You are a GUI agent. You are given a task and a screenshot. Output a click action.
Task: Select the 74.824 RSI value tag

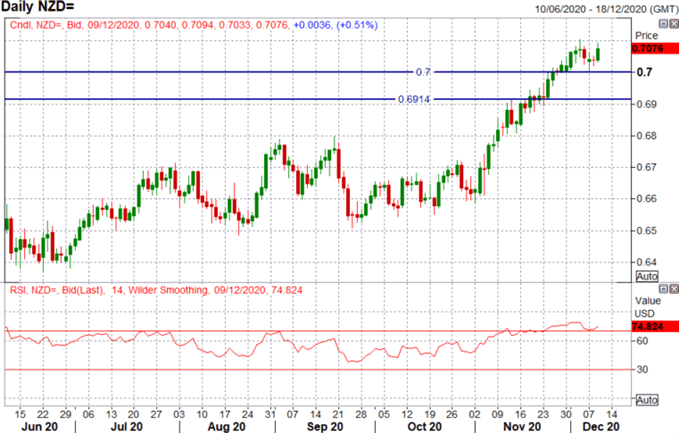pyautogui.click(x=655, y=326)
